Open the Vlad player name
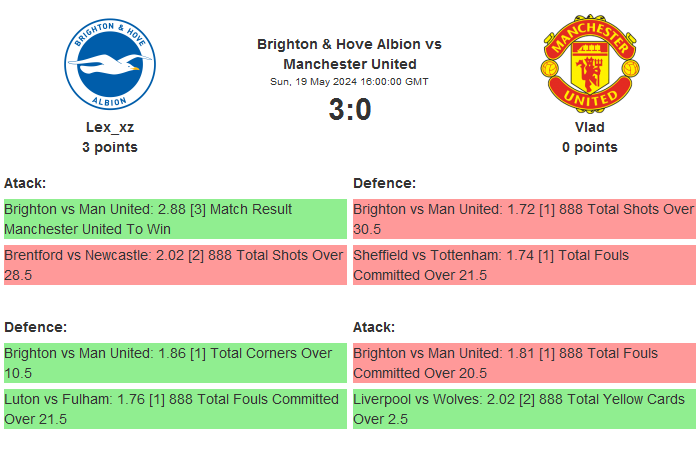The image size is (700, 460). point(589,127)
